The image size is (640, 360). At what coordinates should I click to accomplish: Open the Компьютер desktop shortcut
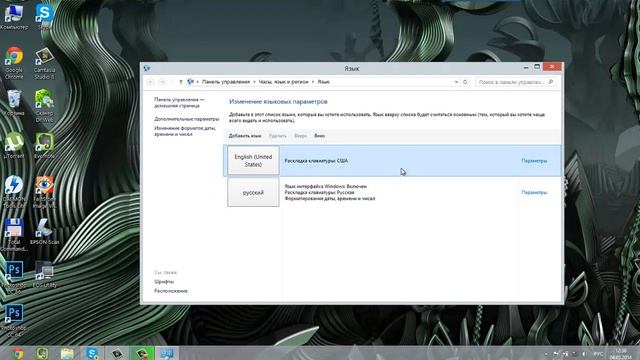point(14,17)
